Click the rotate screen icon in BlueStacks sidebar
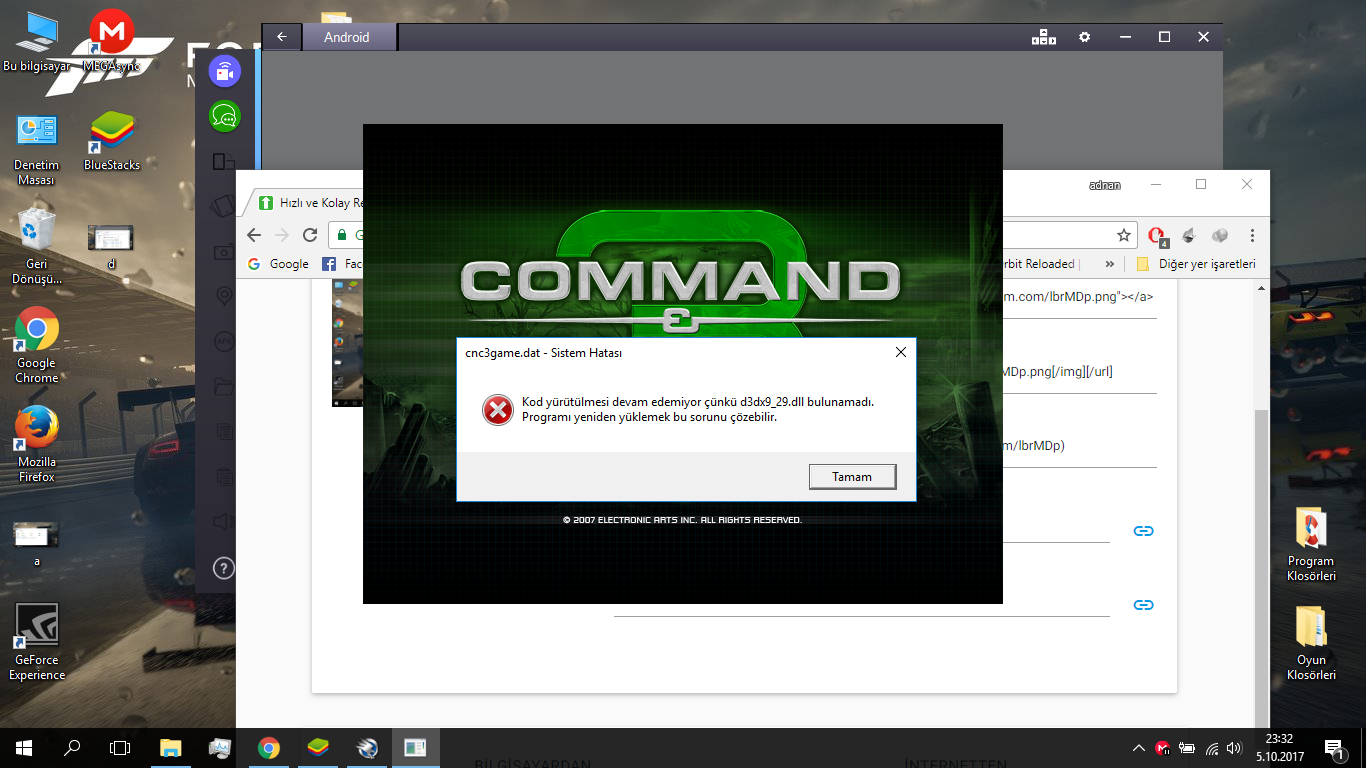 coord(224,162)
